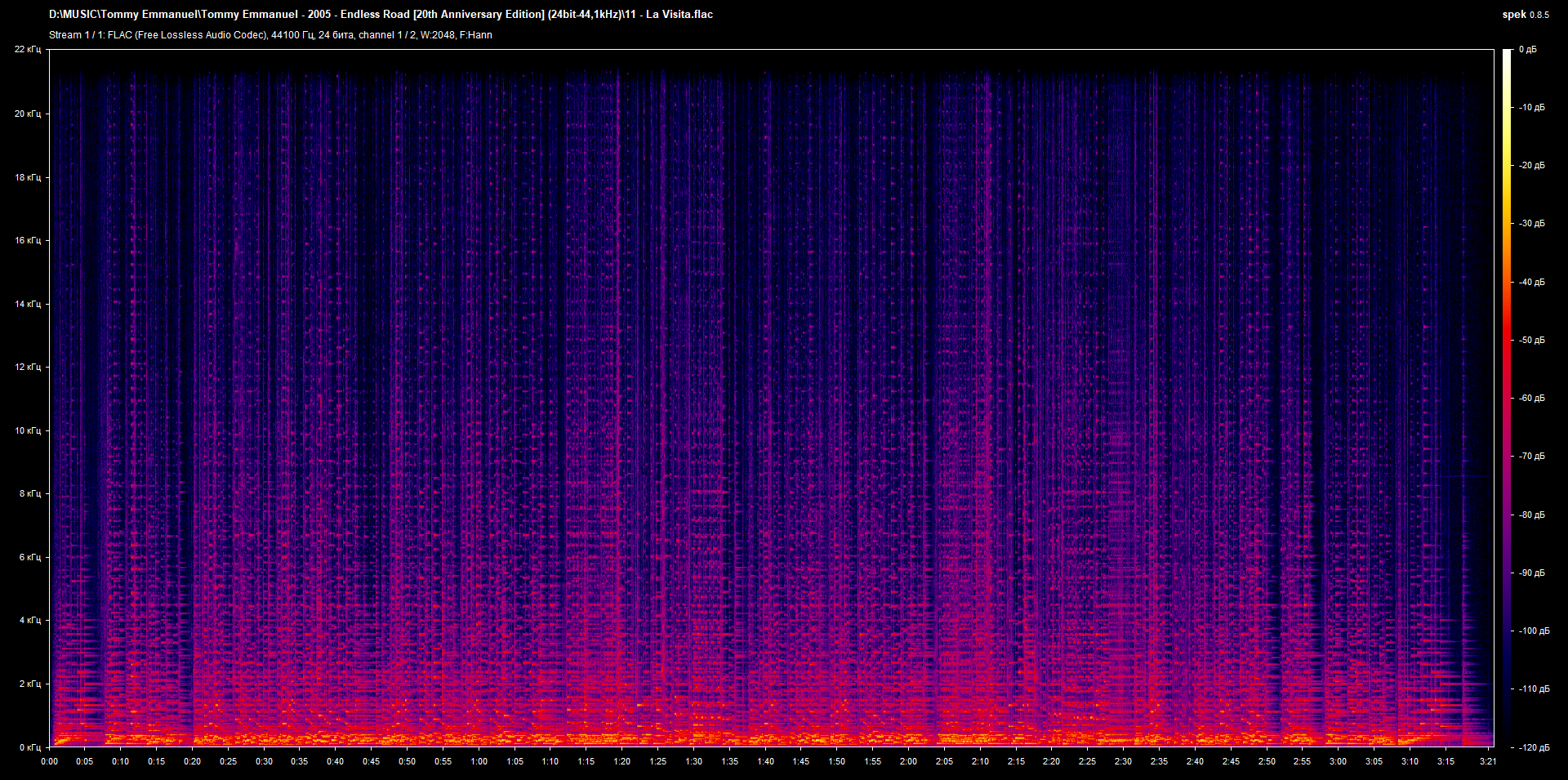Click the 1:00 mark on time axis
Image resolution: width=1568 pixels, height=780 pixels.
point(479,761)
